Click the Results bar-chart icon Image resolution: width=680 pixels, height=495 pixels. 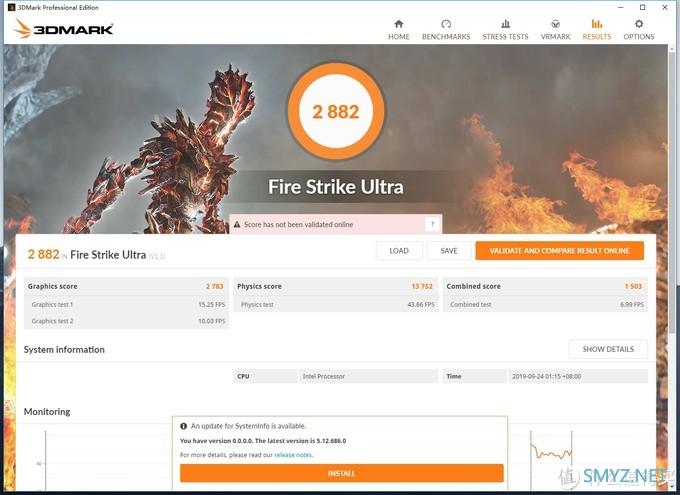597,23
